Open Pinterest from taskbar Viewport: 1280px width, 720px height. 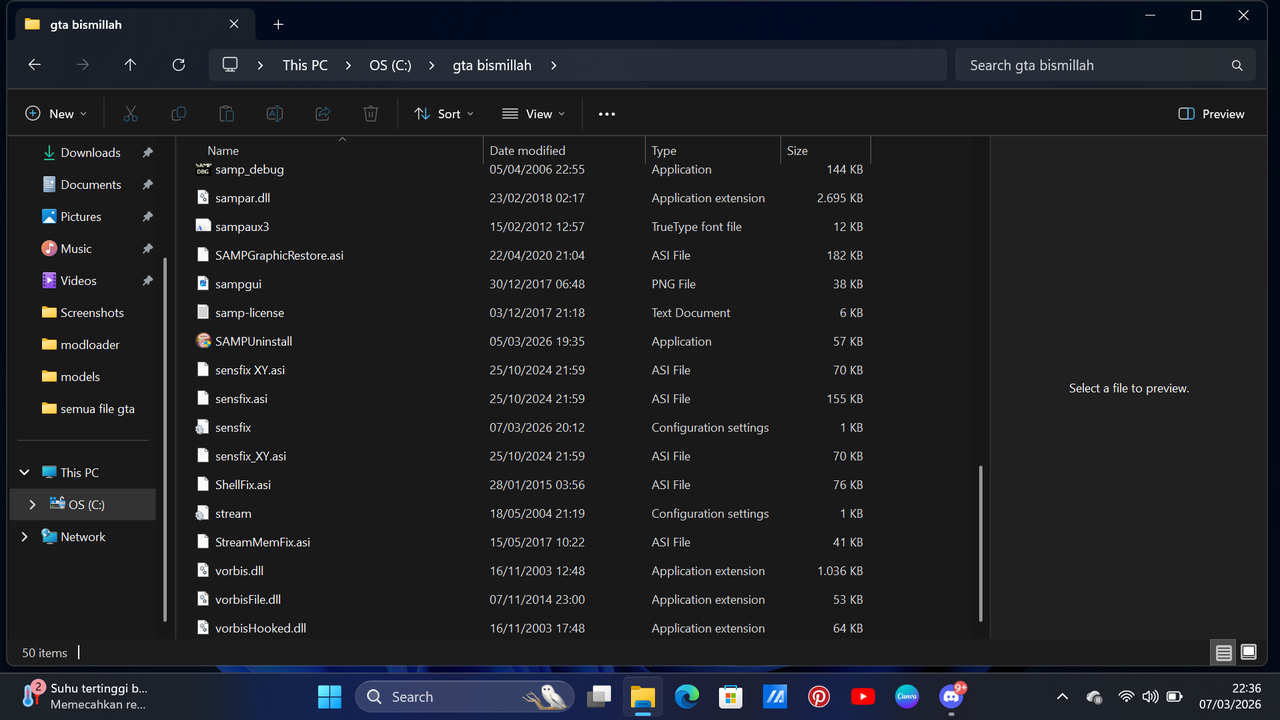tap(819, 697)
